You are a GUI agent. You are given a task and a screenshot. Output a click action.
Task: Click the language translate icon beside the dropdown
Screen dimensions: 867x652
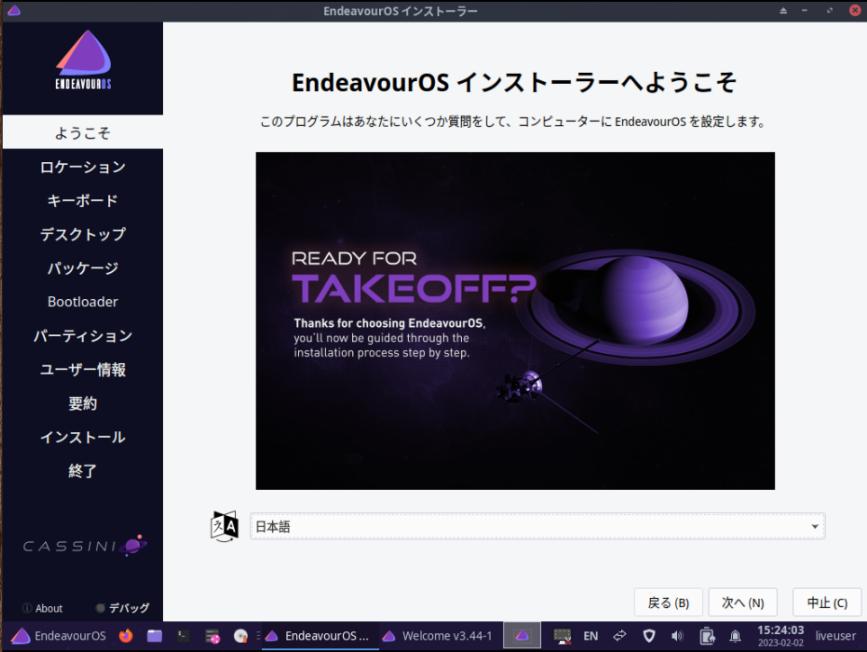point(224,526)
